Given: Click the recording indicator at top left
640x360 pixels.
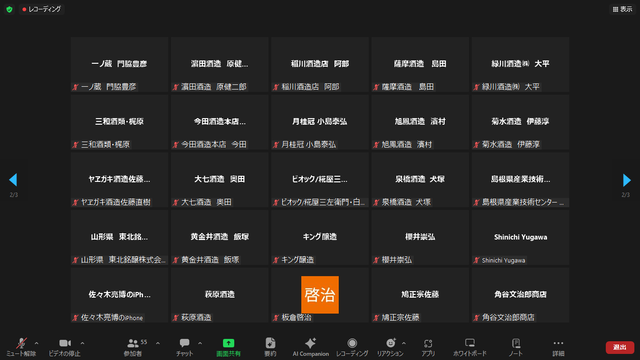Looking at the screenshot, I should pyautogui.click(x=42, y=9).
